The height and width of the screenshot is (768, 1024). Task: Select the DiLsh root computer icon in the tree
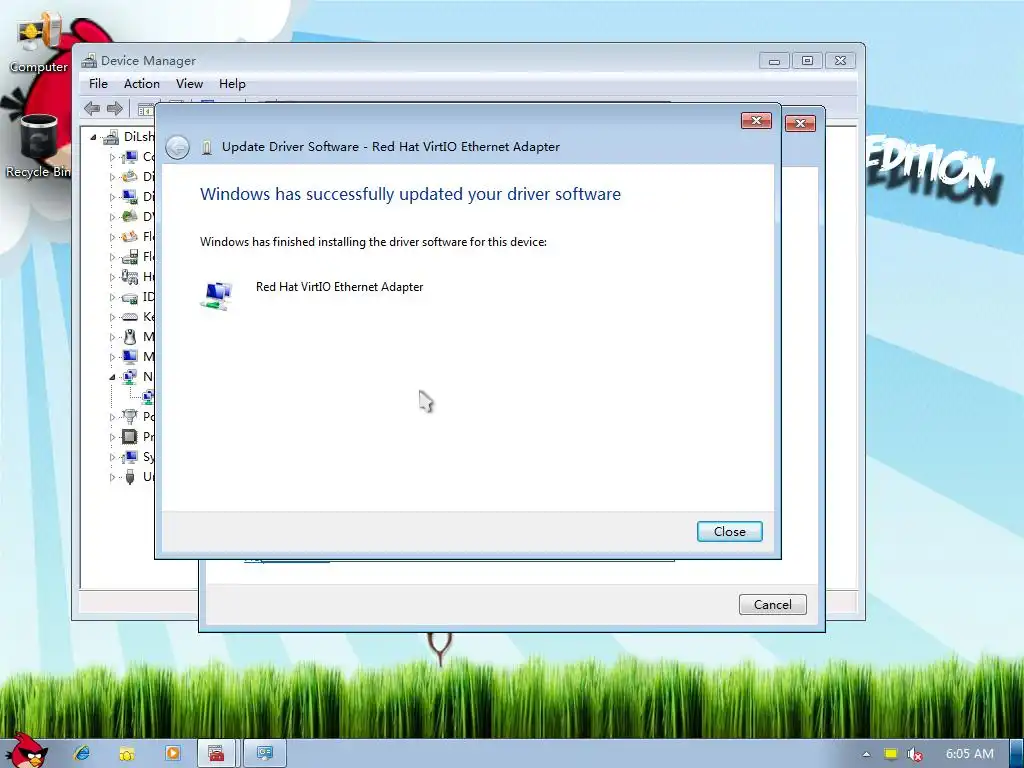pyautogui.click(x=112, y=136)
